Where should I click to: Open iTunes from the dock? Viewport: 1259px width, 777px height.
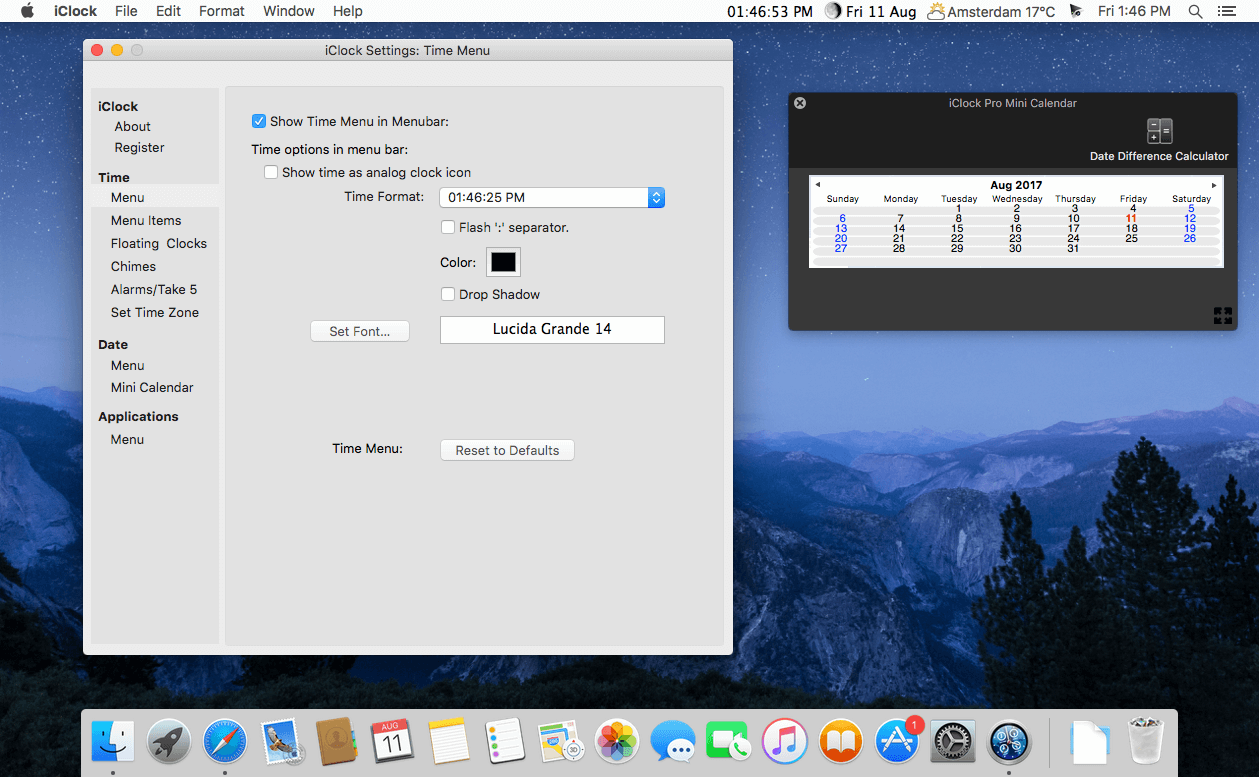point(784,742)
